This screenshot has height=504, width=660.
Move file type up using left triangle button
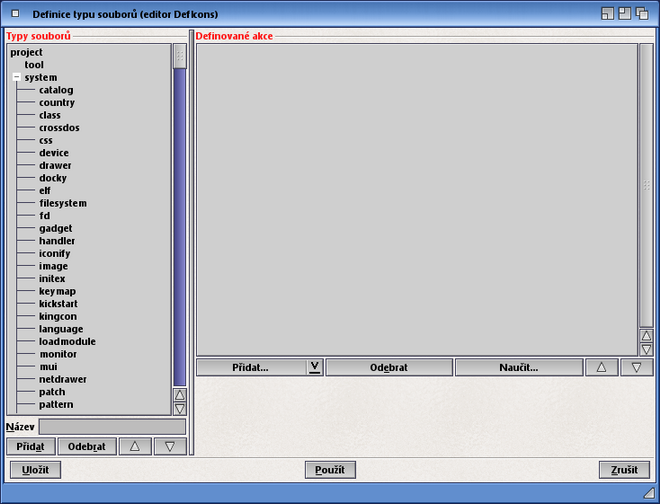tap(136, 446)
